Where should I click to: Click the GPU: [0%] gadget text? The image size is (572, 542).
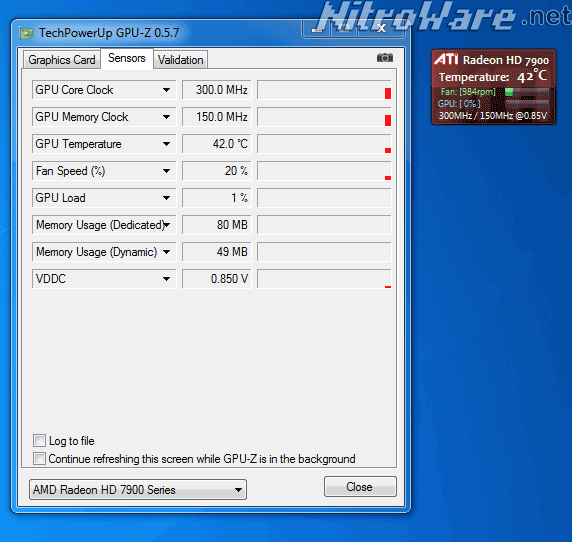tap(459, 104)
